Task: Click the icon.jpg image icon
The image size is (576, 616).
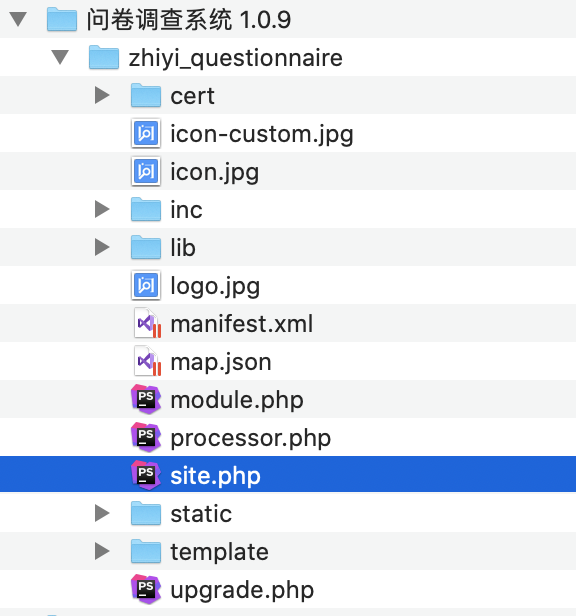Action: tap(146, 171)
